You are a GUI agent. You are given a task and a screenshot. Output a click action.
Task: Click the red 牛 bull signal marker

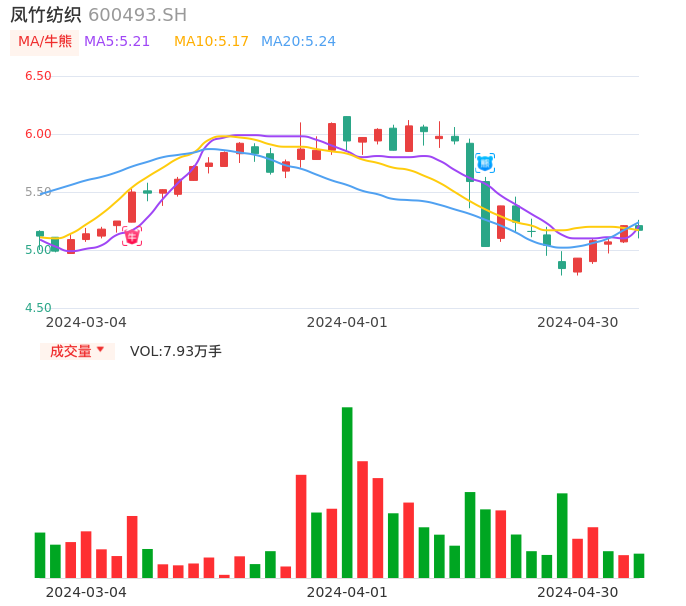click(x=132, y=236)
